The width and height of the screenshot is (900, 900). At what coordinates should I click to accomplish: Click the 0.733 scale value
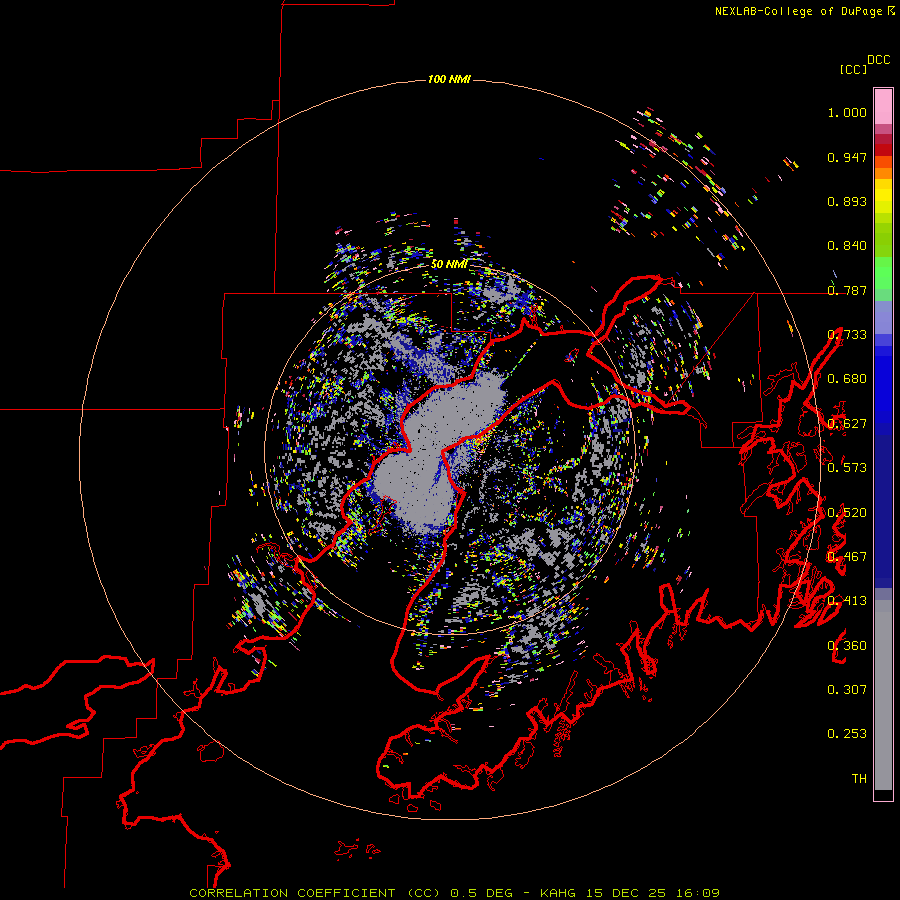pyautogui.click(x=847, y=335)
